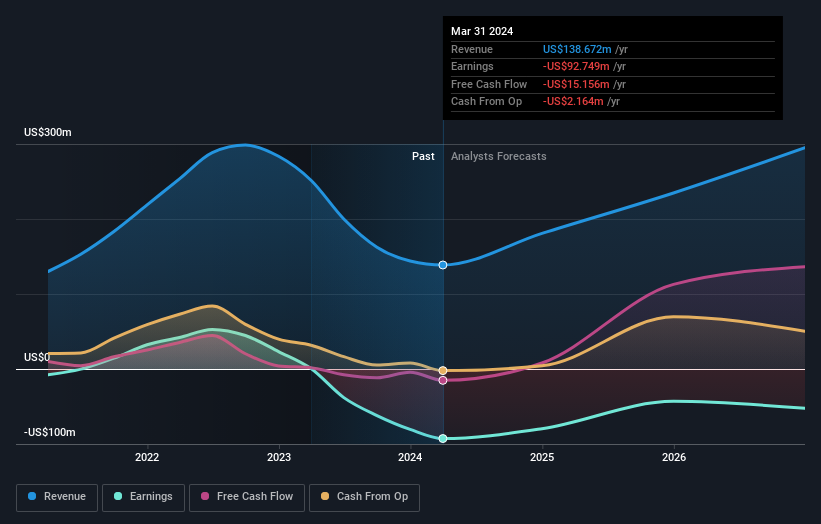Screen dimensions: 821x524
Task: Click the Earnings row label in tooltip
Action: click(x=472, y=66)
